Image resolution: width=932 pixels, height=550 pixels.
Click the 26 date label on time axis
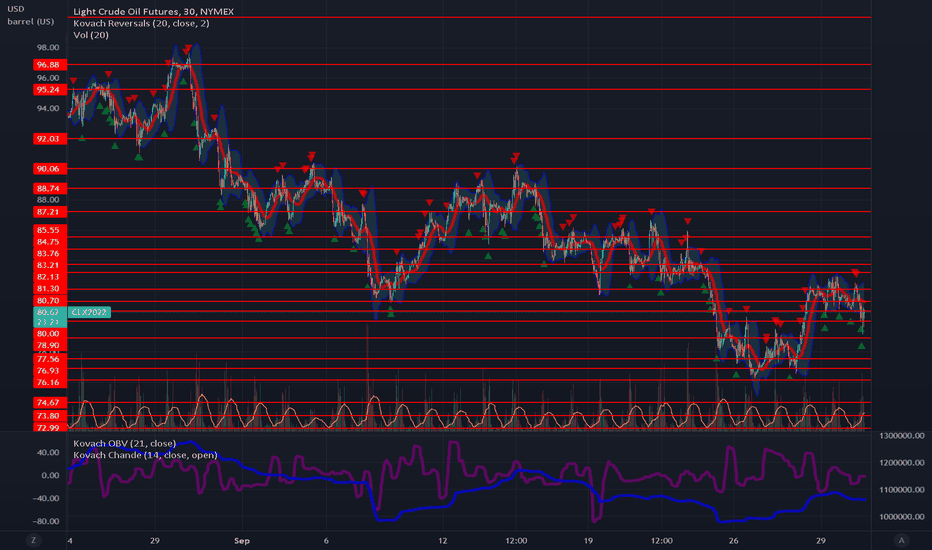click(x=733, y=540)
